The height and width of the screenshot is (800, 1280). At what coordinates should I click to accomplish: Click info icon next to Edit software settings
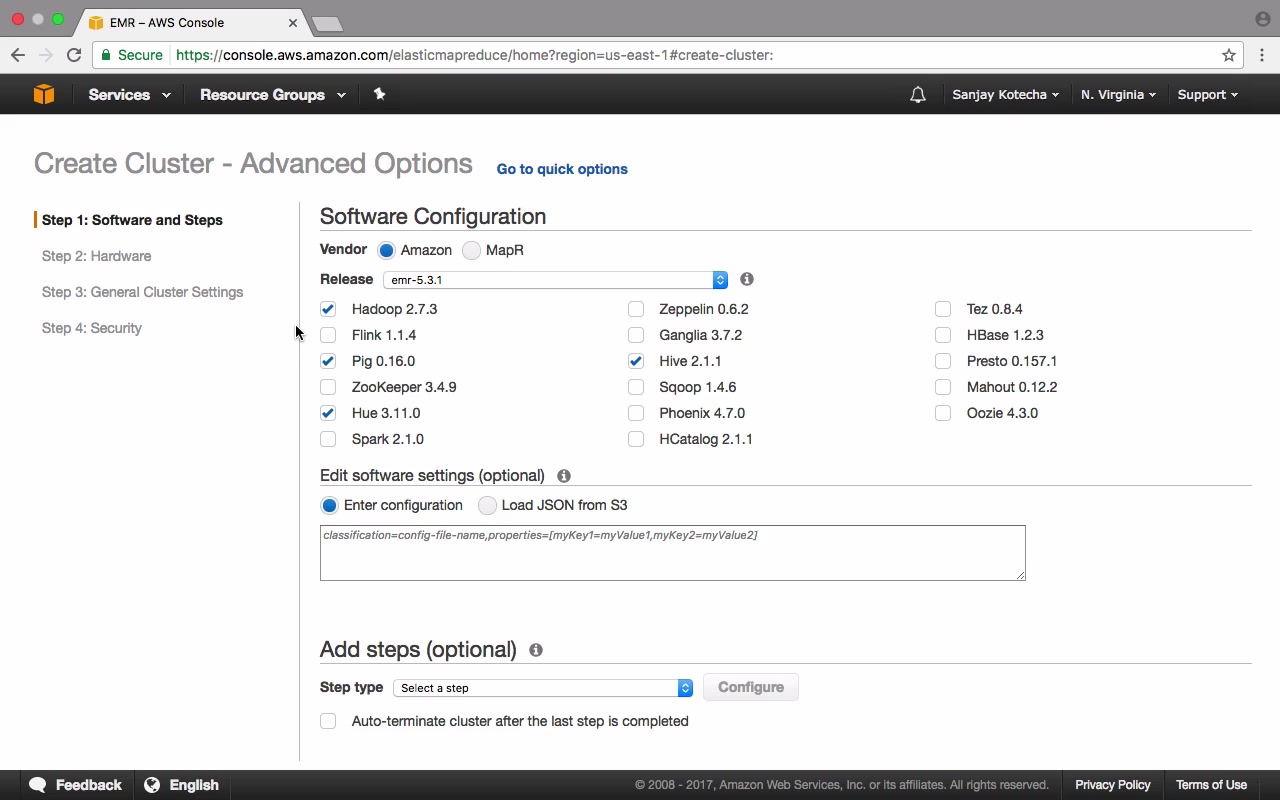[x=564, y=476]
